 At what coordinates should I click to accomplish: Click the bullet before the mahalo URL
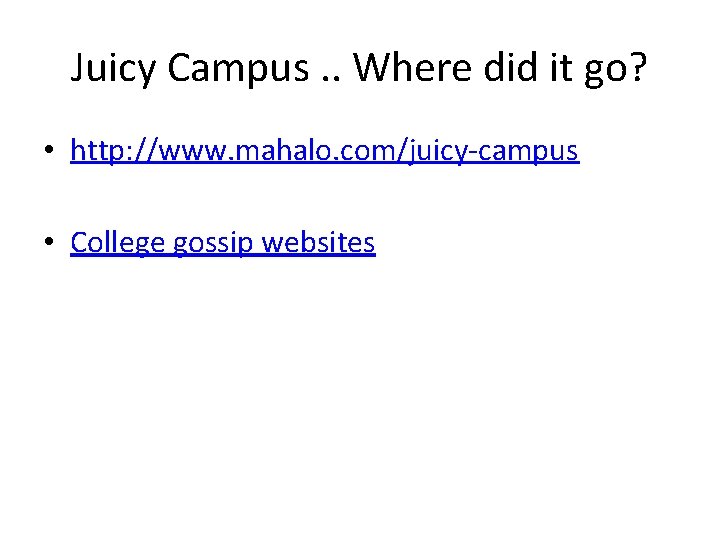[x=48, y=152]
